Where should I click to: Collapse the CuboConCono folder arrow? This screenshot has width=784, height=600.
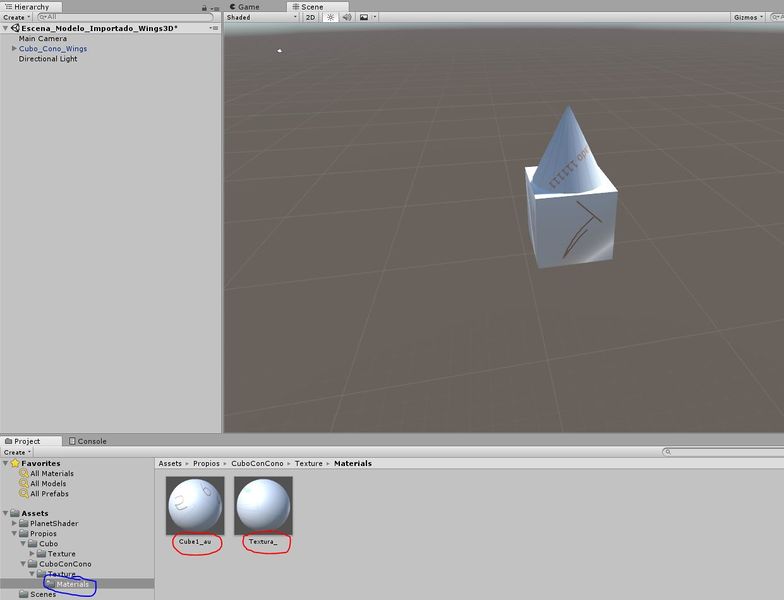23,564
